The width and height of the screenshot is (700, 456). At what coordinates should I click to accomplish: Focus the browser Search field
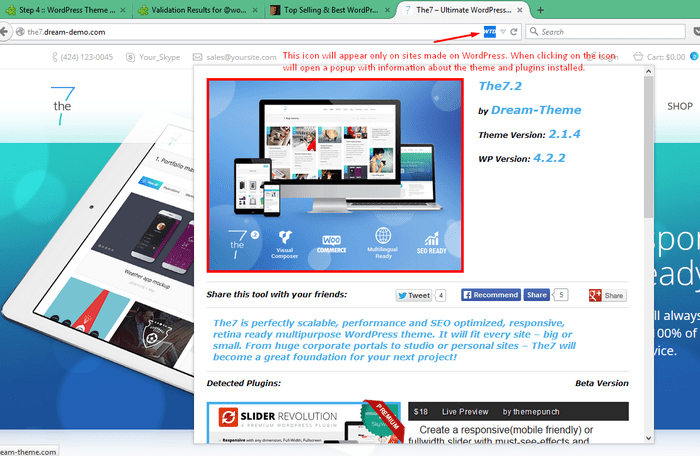(605, 32)
